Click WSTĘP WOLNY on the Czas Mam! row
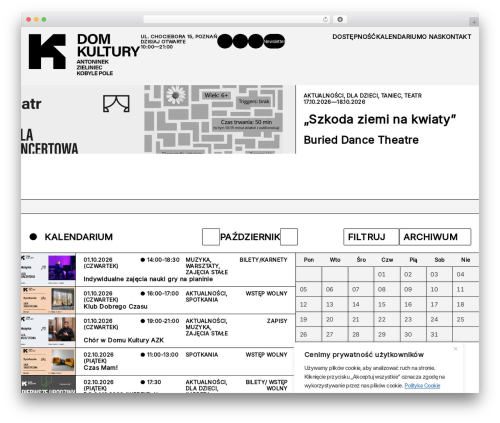 click(266, 355)
